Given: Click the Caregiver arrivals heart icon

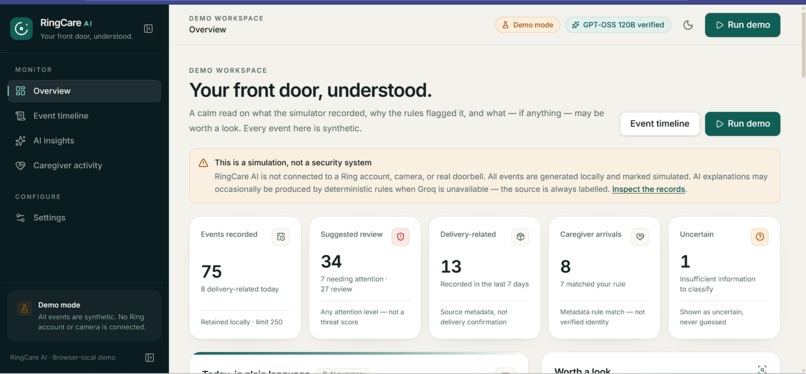Looking at the screenshot, I should click(640, 237).
